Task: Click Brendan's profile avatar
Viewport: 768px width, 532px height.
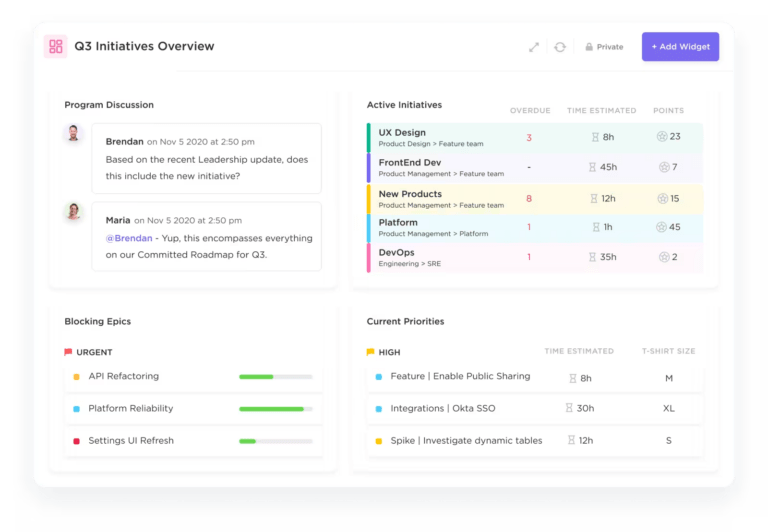Action: pos(73,134)
